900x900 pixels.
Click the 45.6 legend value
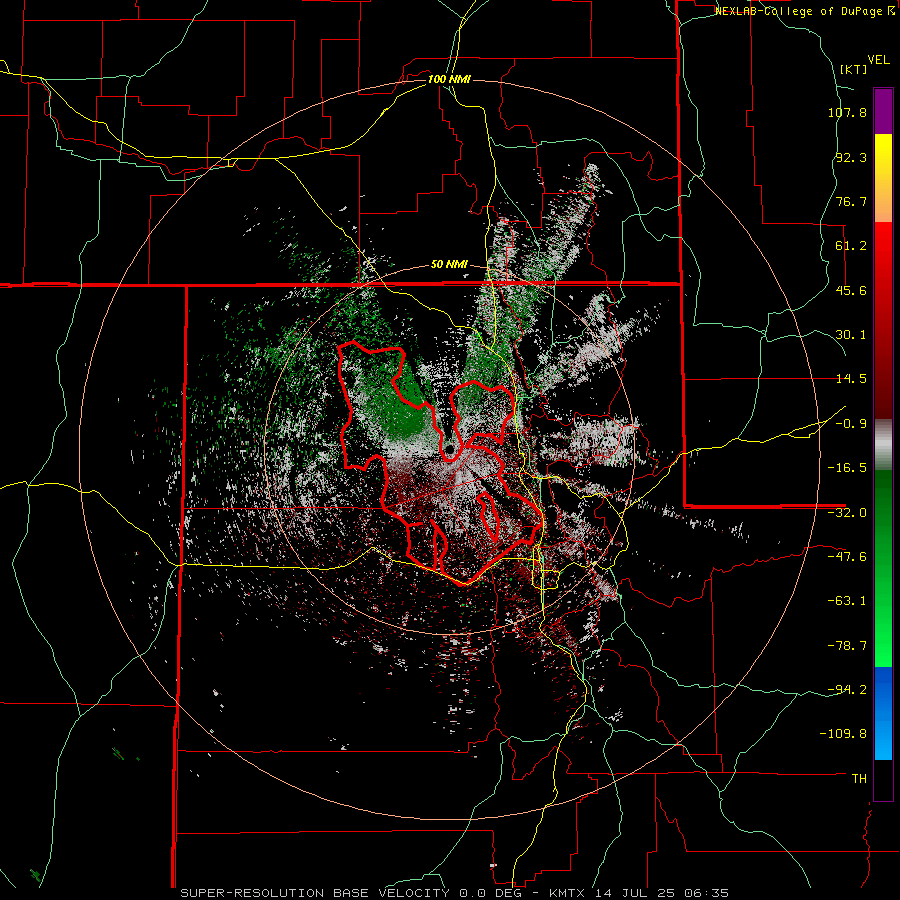point(851,290)
